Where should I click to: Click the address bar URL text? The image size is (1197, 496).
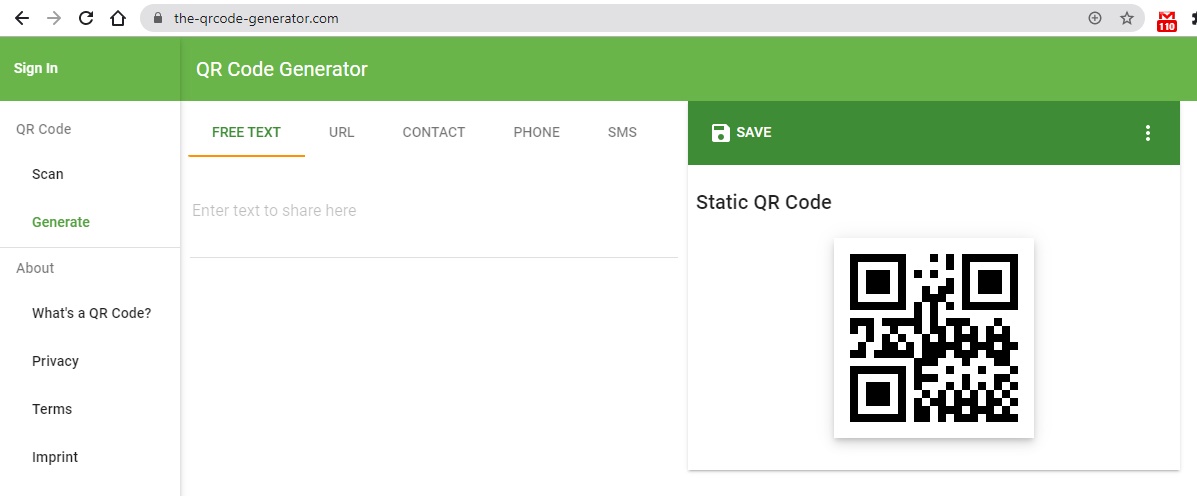[256, 18]
